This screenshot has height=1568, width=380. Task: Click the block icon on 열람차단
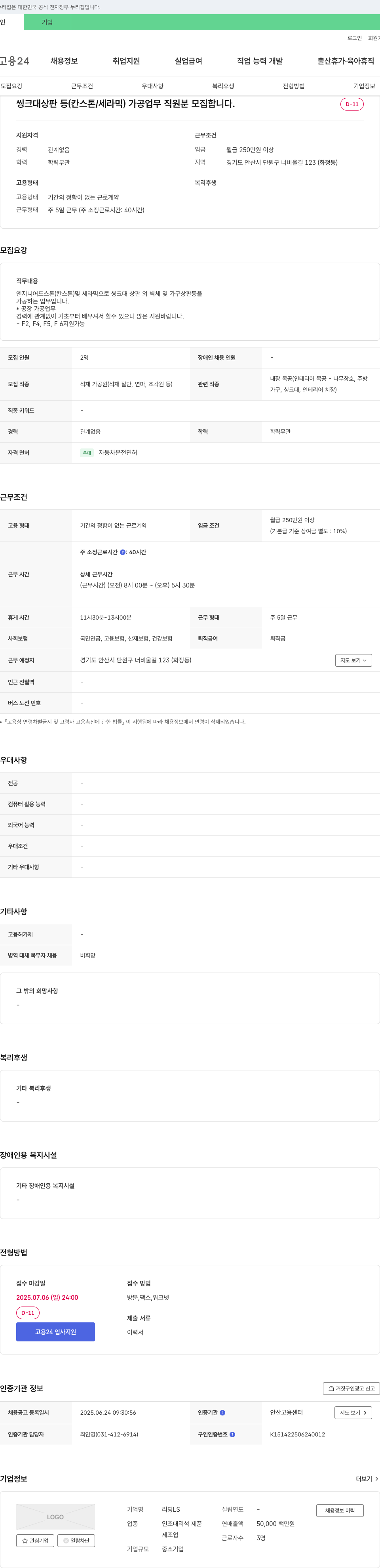66,1541
